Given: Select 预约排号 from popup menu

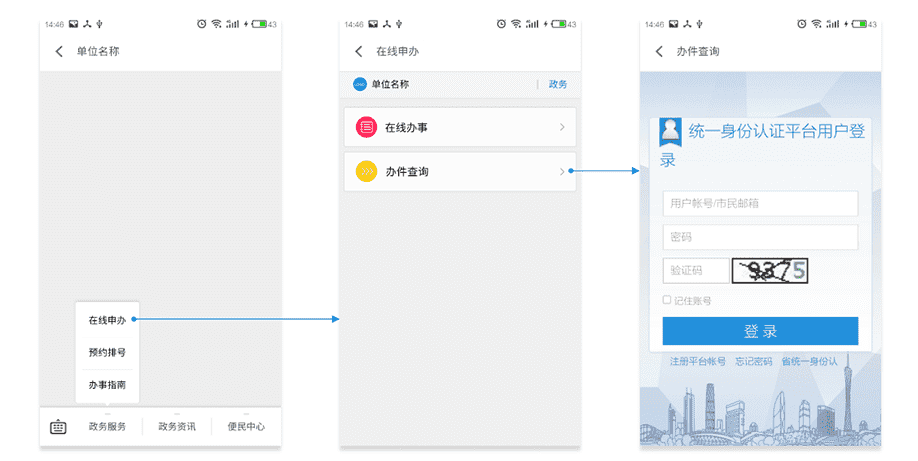Looking at the screenshot, I should (x=107, y=352).
